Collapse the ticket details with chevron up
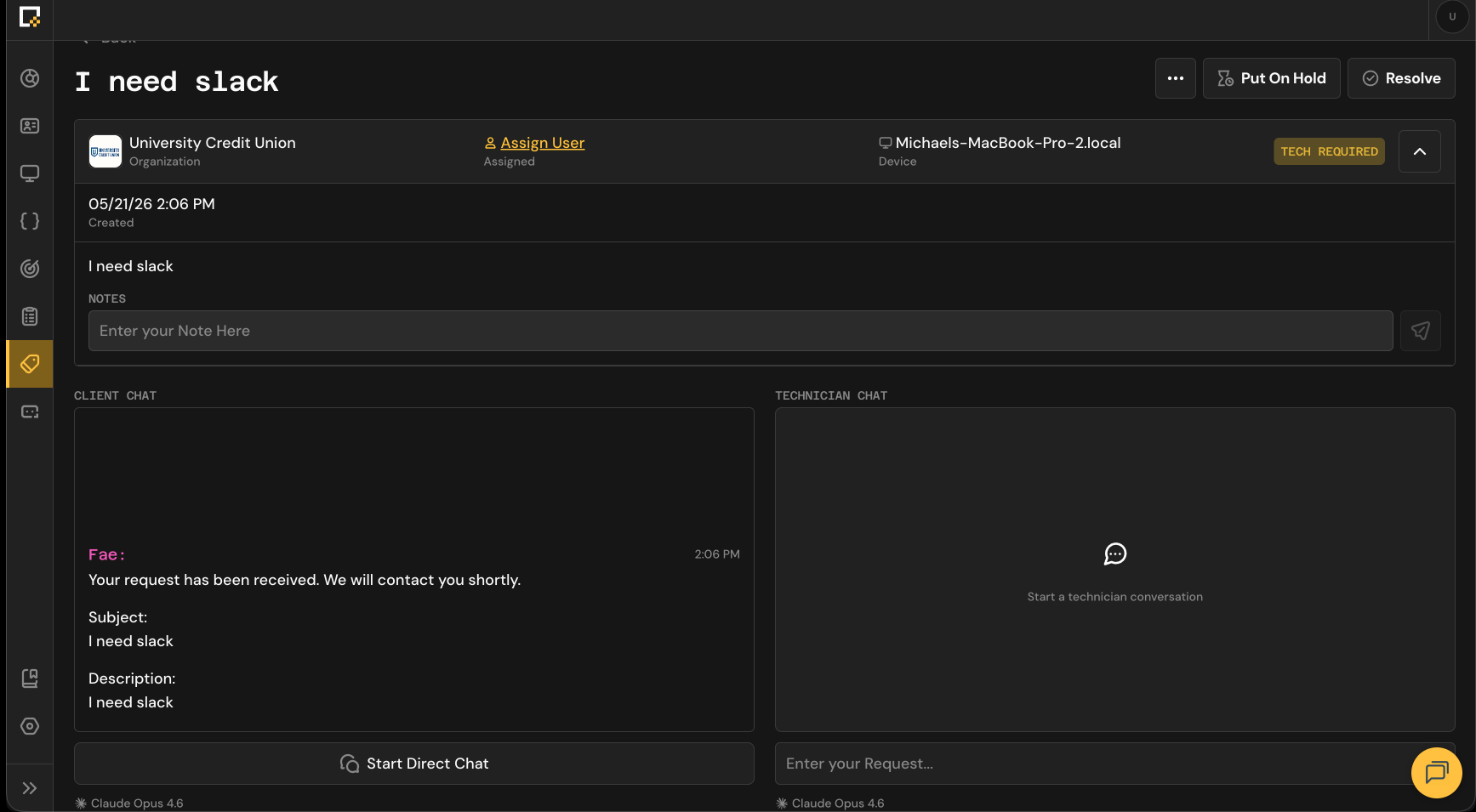This screenshot has width=1476, height=812. [1420, 151]
